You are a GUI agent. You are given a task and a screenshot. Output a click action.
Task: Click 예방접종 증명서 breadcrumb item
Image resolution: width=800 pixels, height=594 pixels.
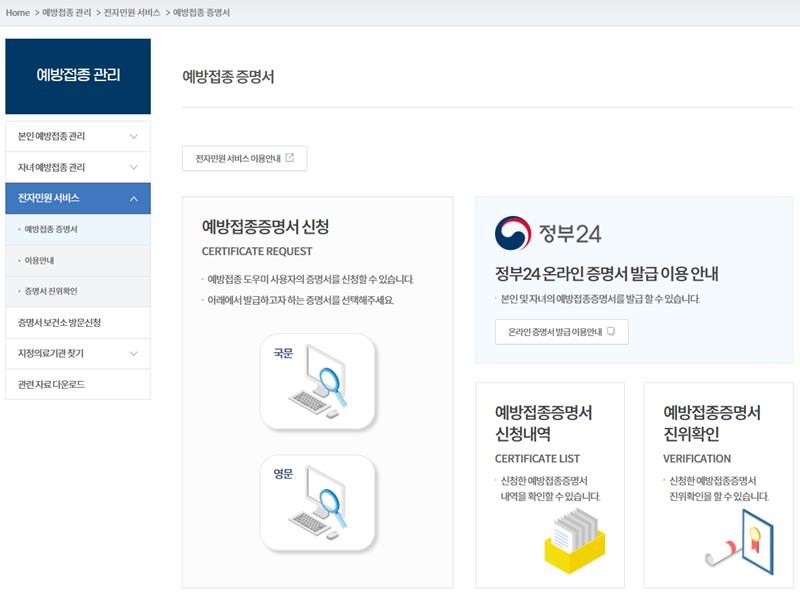202,12
